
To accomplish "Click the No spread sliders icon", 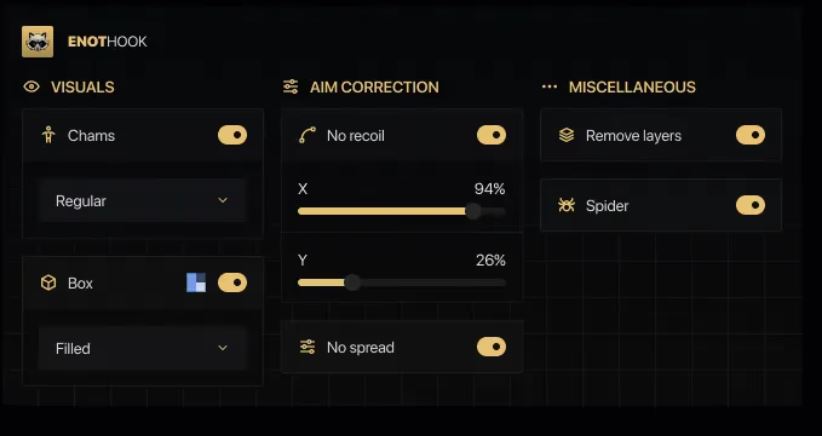I will tap(307, 347).
